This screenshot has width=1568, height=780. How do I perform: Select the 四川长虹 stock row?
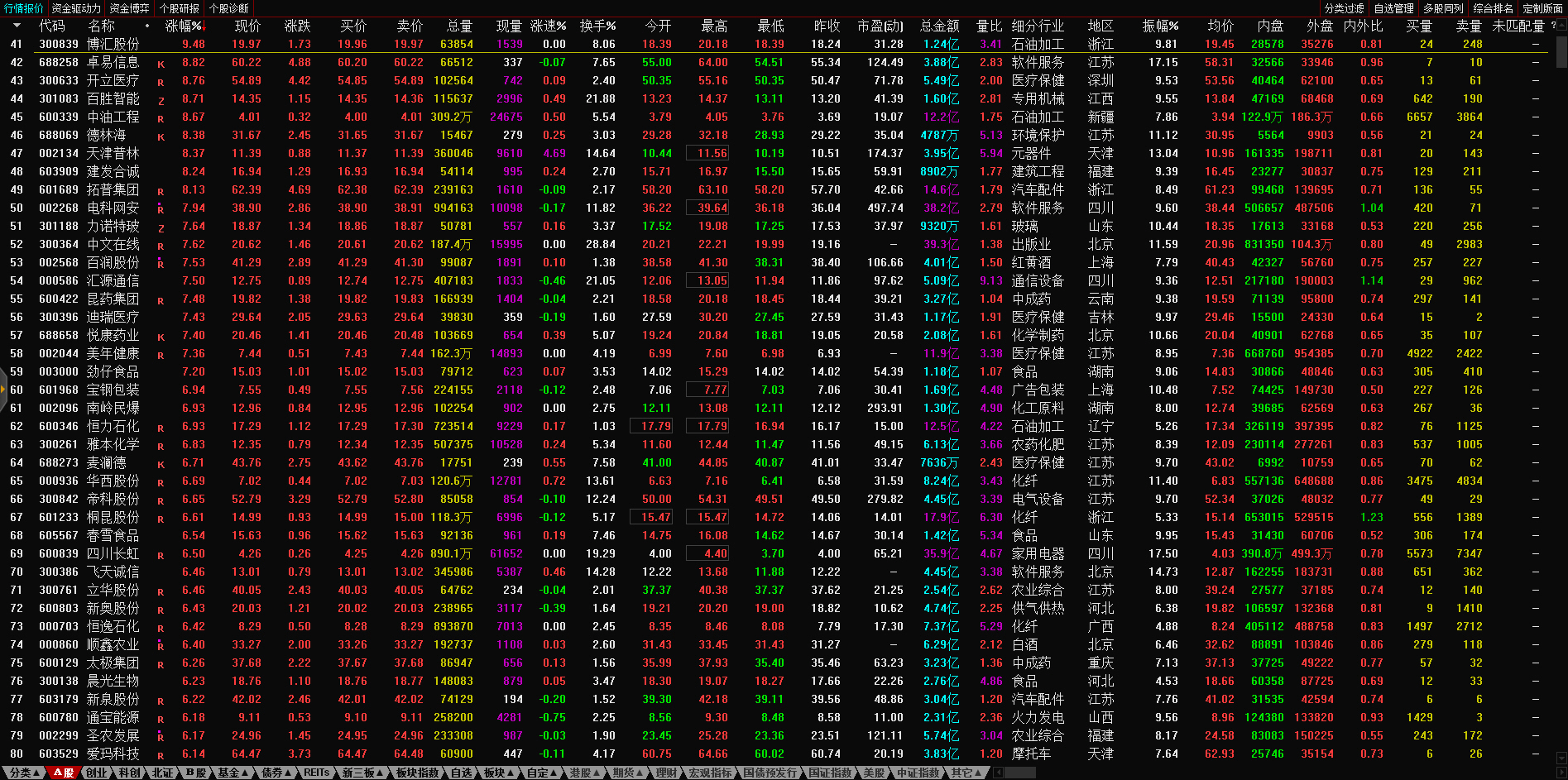[113, 553]
